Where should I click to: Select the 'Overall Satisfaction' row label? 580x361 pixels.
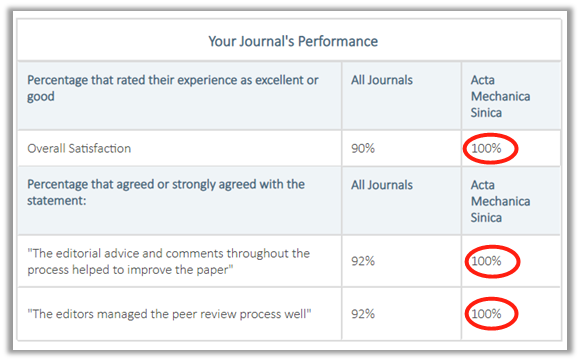pos(79,148)
